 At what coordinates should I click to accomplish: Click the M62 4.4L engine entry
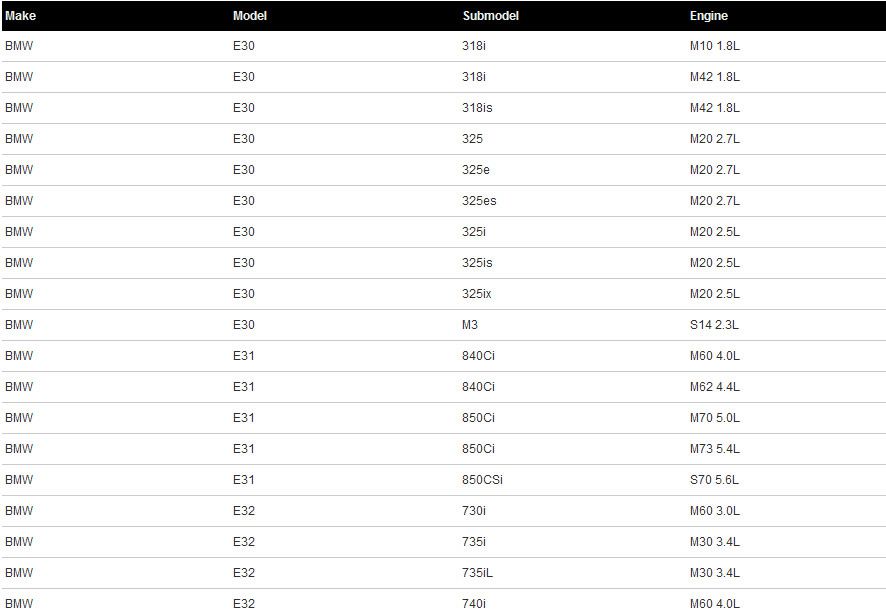pyautogui.click(x=714, y=387)
